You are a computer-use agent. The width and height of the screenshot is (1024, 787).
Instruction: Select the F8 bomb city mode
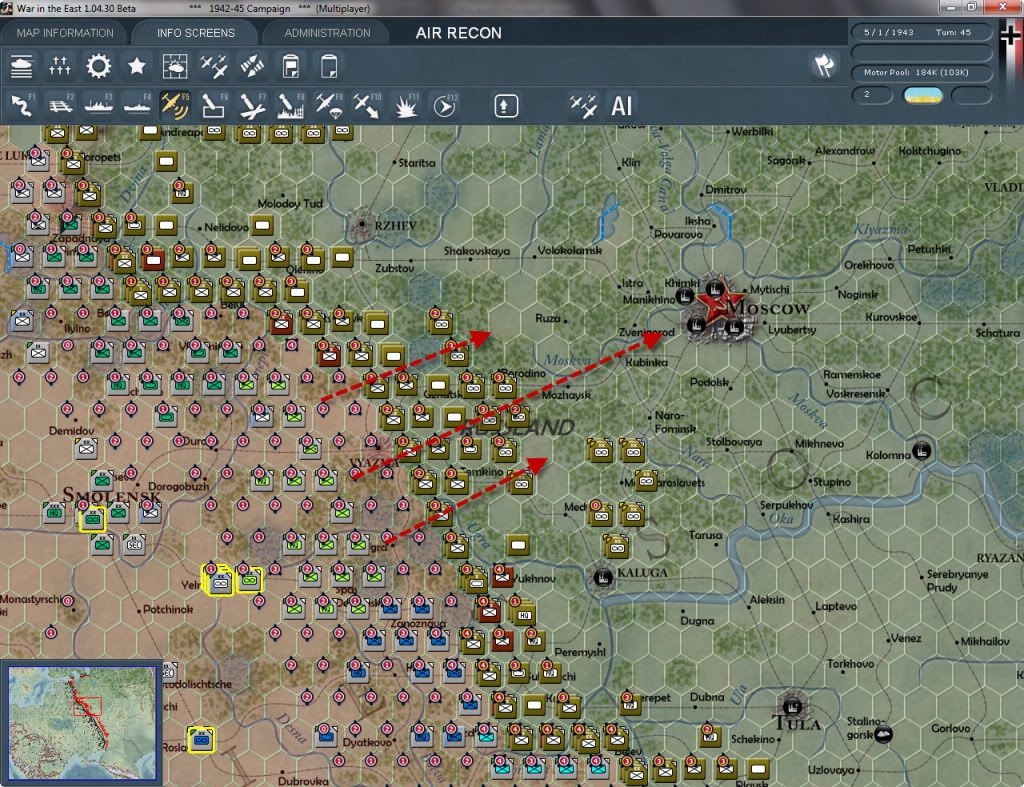pyautogui.click(x=291, y=106)
